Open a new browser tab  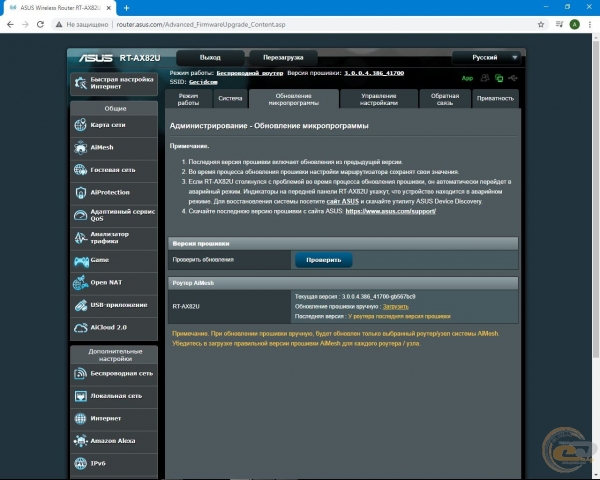point(127,8)
